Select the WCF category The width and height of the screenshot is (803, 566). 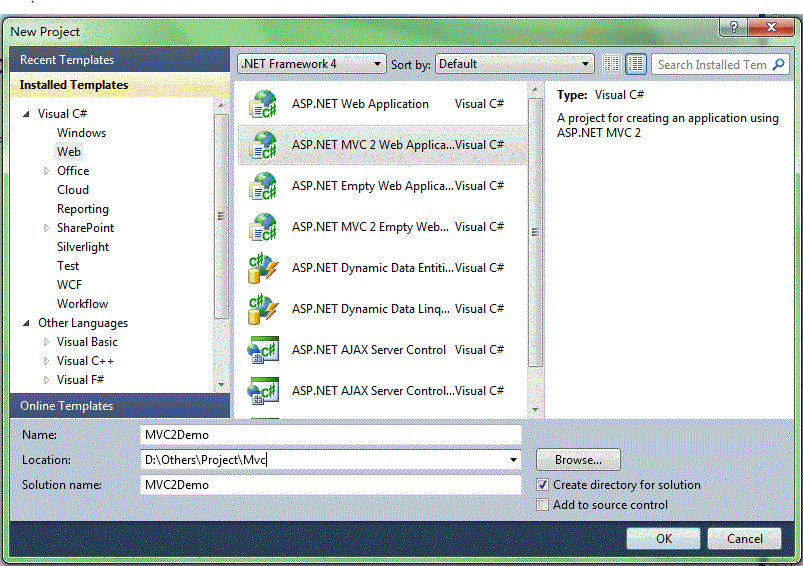pos(69,285)
